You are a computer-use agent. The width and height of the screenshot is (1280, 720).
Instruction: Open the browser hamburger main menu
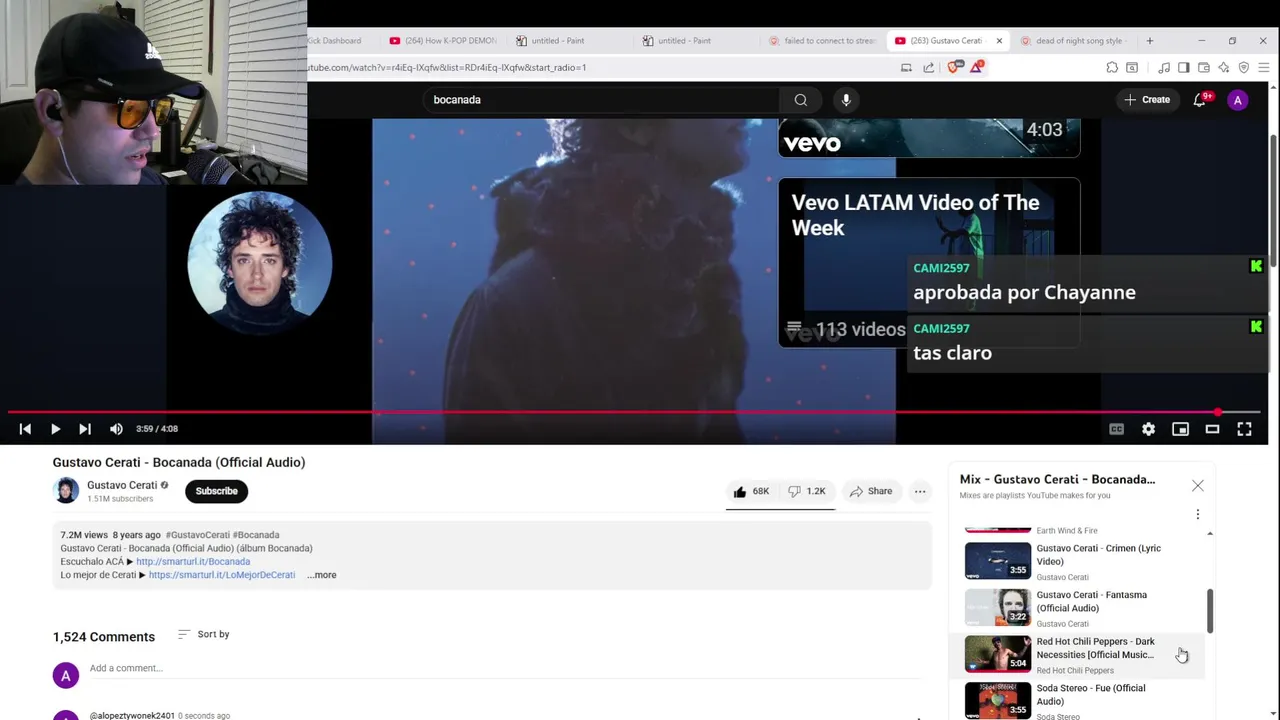(1265, 67)
